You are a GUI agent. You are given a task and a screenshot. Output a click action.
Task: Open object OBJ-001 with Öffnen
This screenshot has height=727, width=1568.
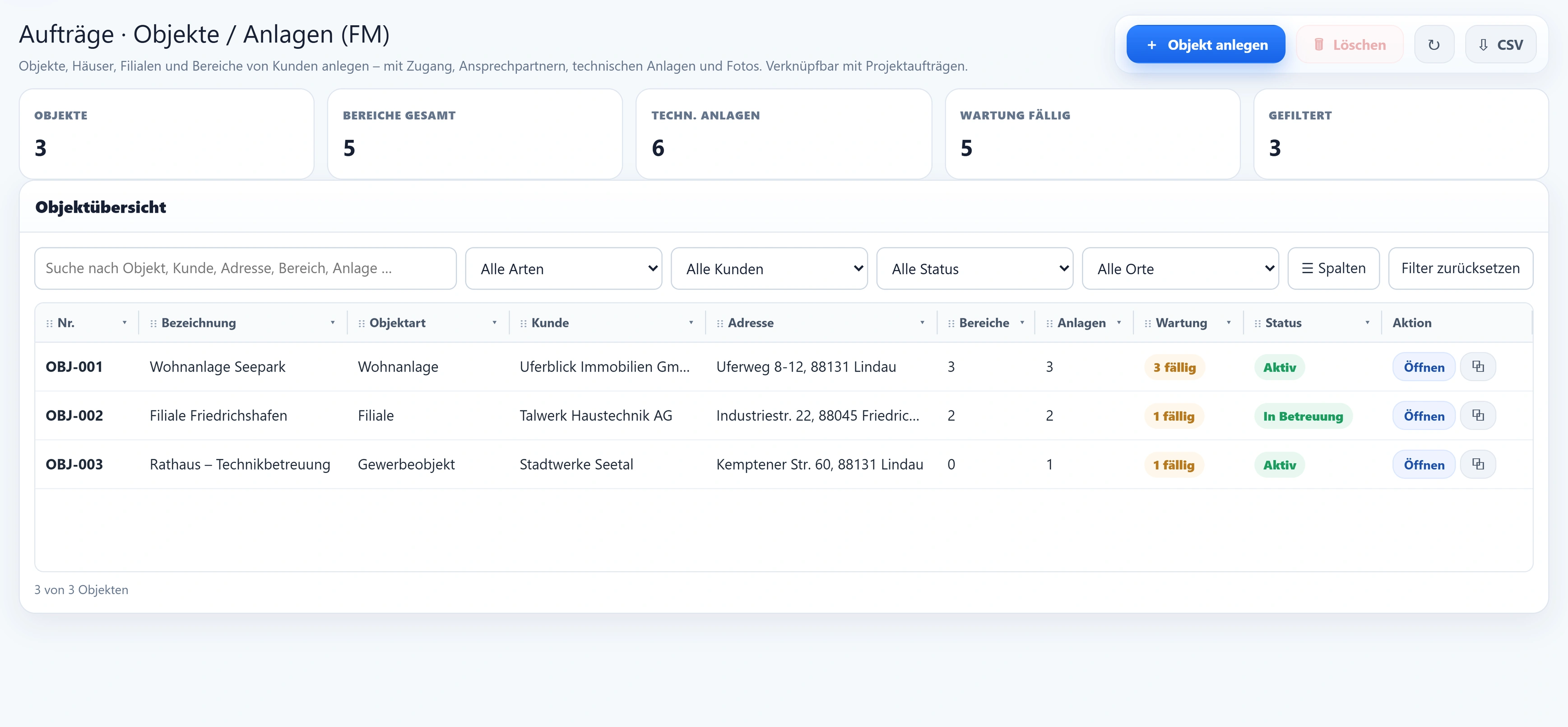pos(1424,367)
